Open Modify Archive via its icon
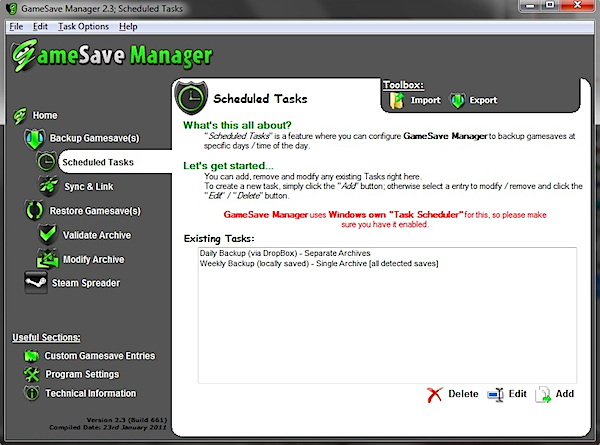This screenshot has height=445, width=600. [47, 259]
